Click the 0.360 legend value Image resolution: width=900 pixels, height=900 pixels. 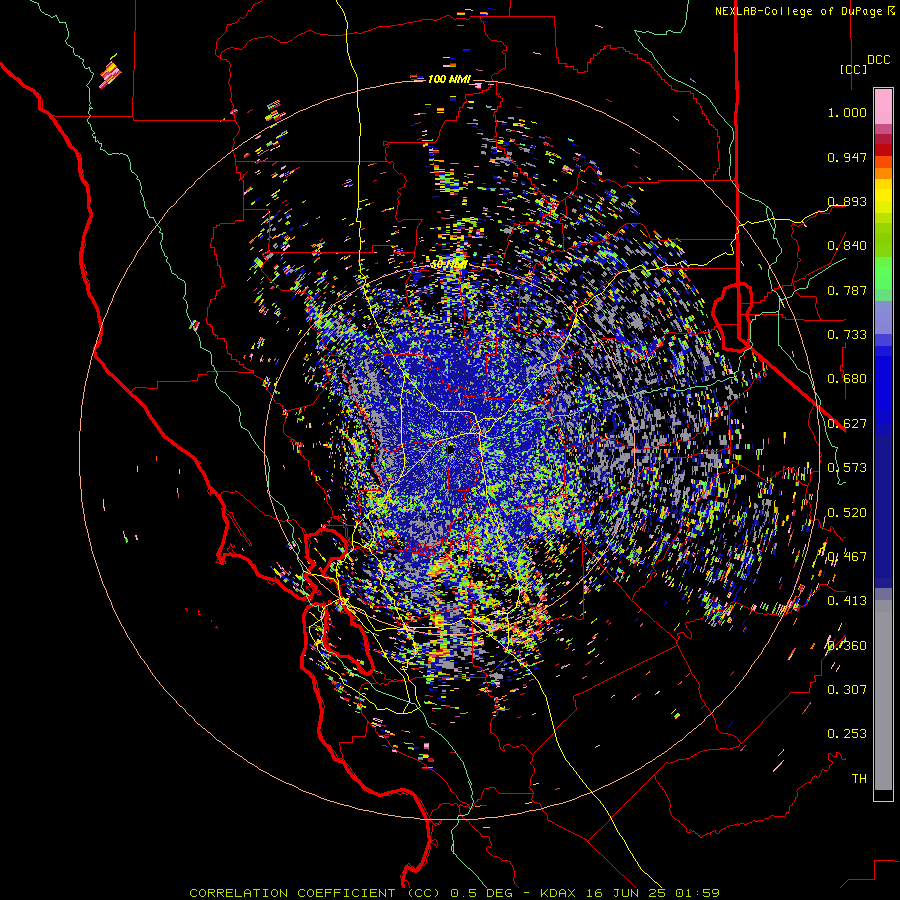pyautogui.click(x=847, y=646)
